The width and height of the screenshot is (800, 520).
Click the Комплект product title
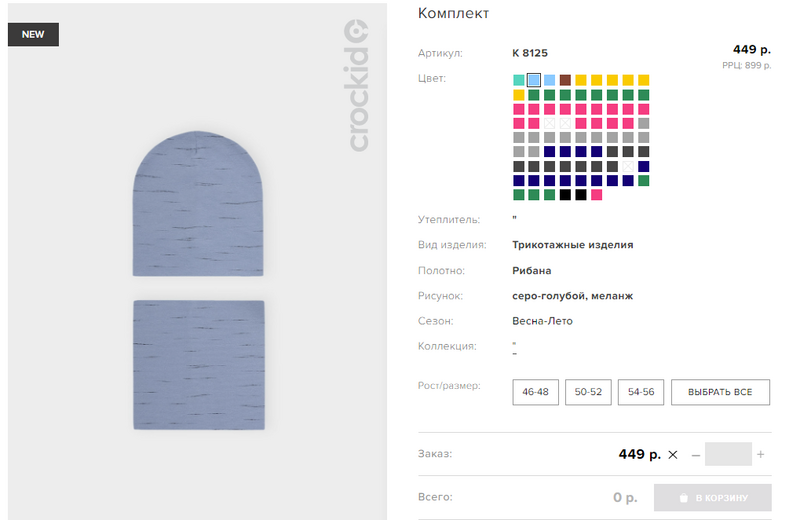click(x=453, y=14)
